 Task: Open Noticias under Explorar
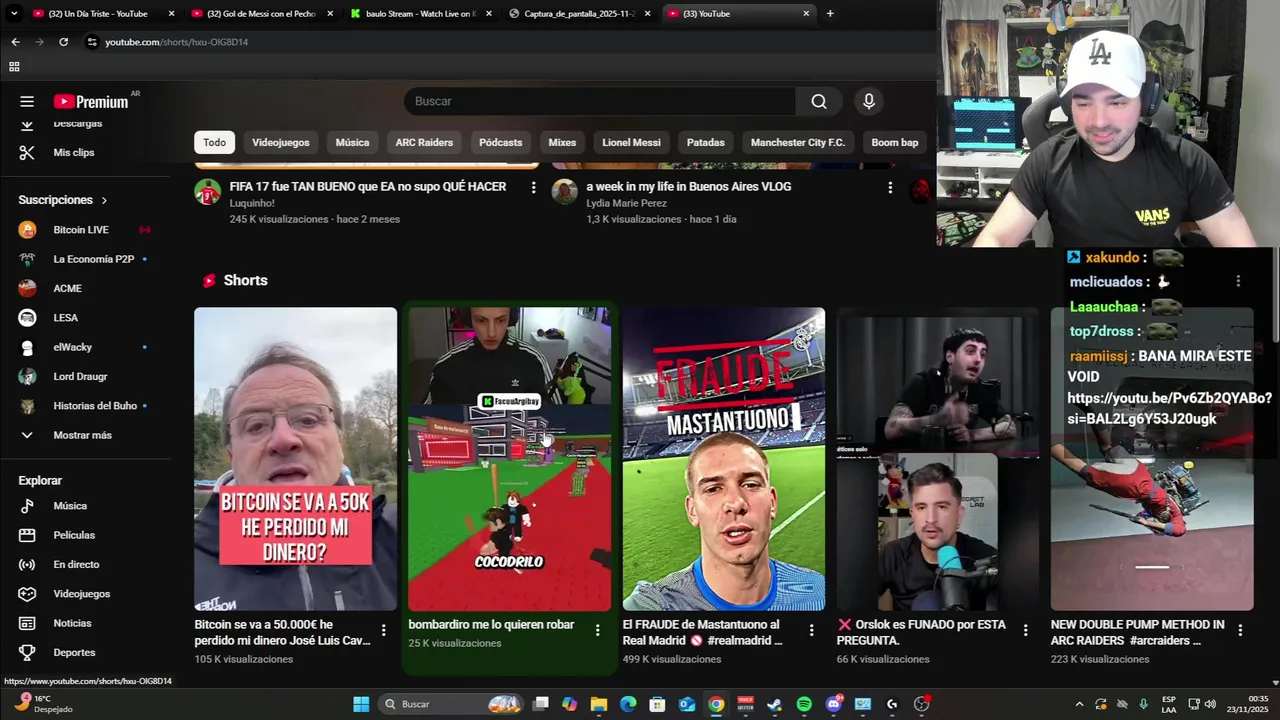click(72, 623)
